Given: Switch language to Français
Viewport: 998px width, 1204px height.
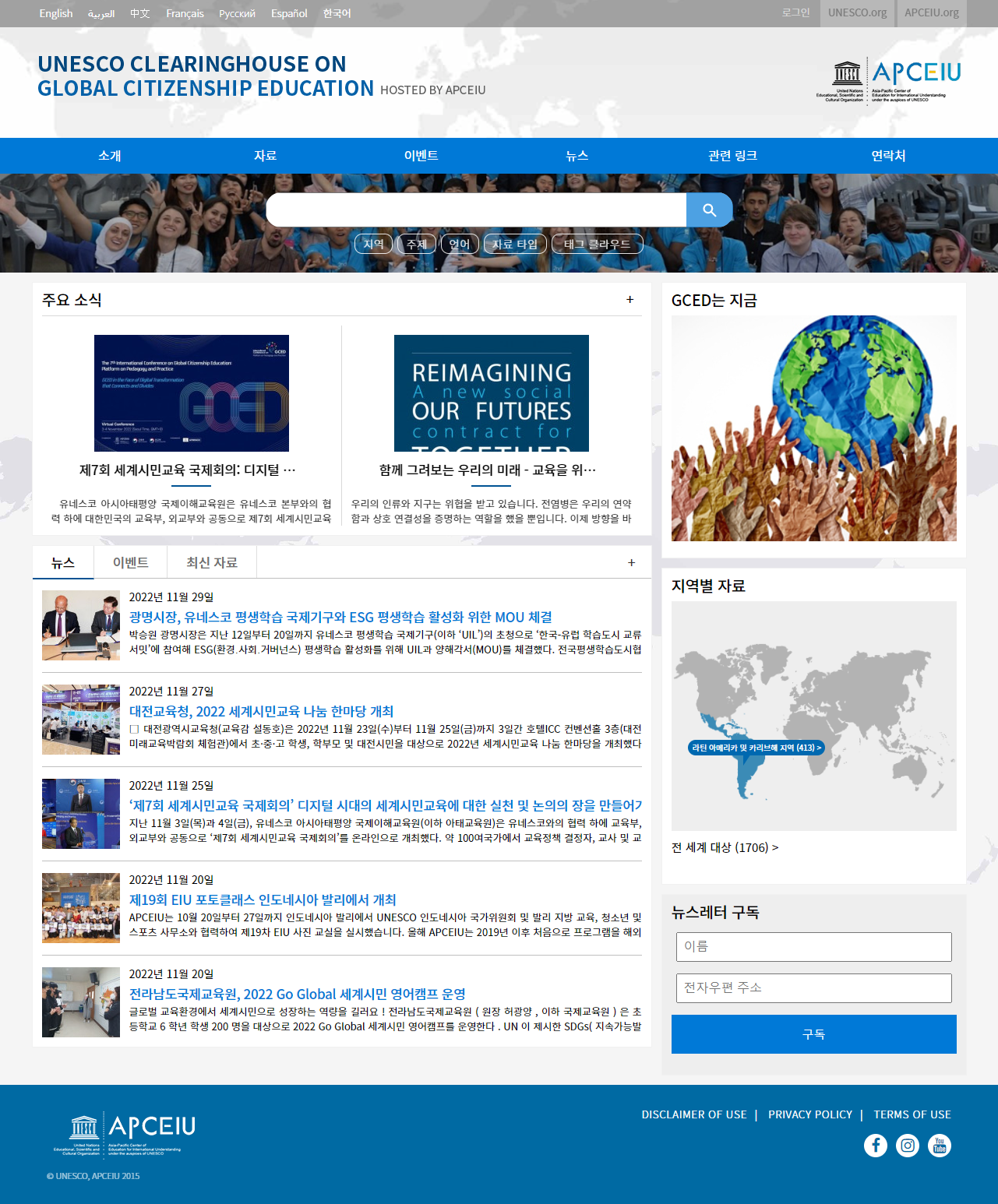Looking at the screenshot, I should tap(185, 13).
